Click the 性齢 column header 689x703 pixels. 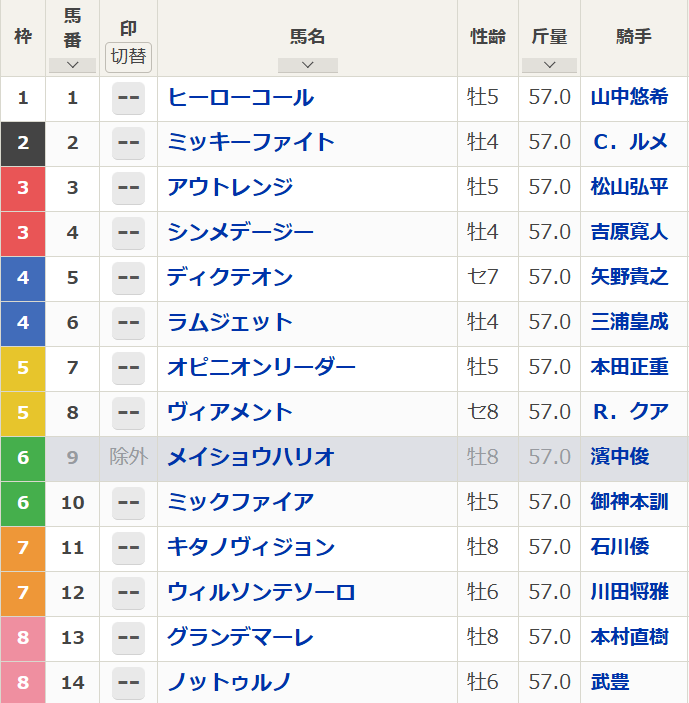488,37
